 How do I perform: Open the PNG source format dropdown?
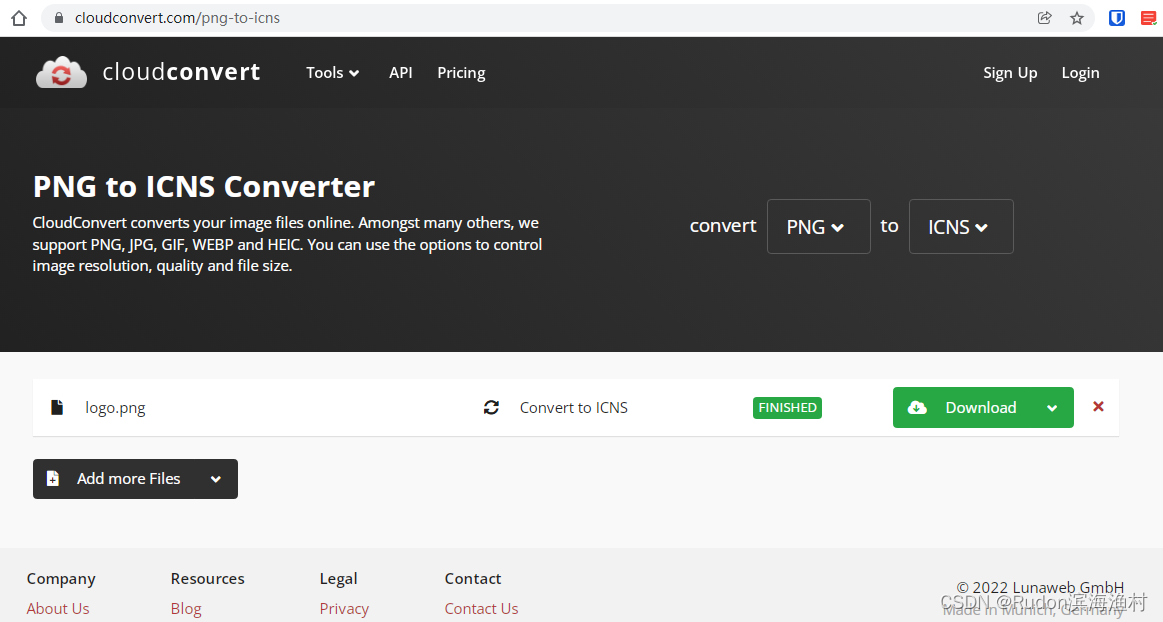coord(818,226)
